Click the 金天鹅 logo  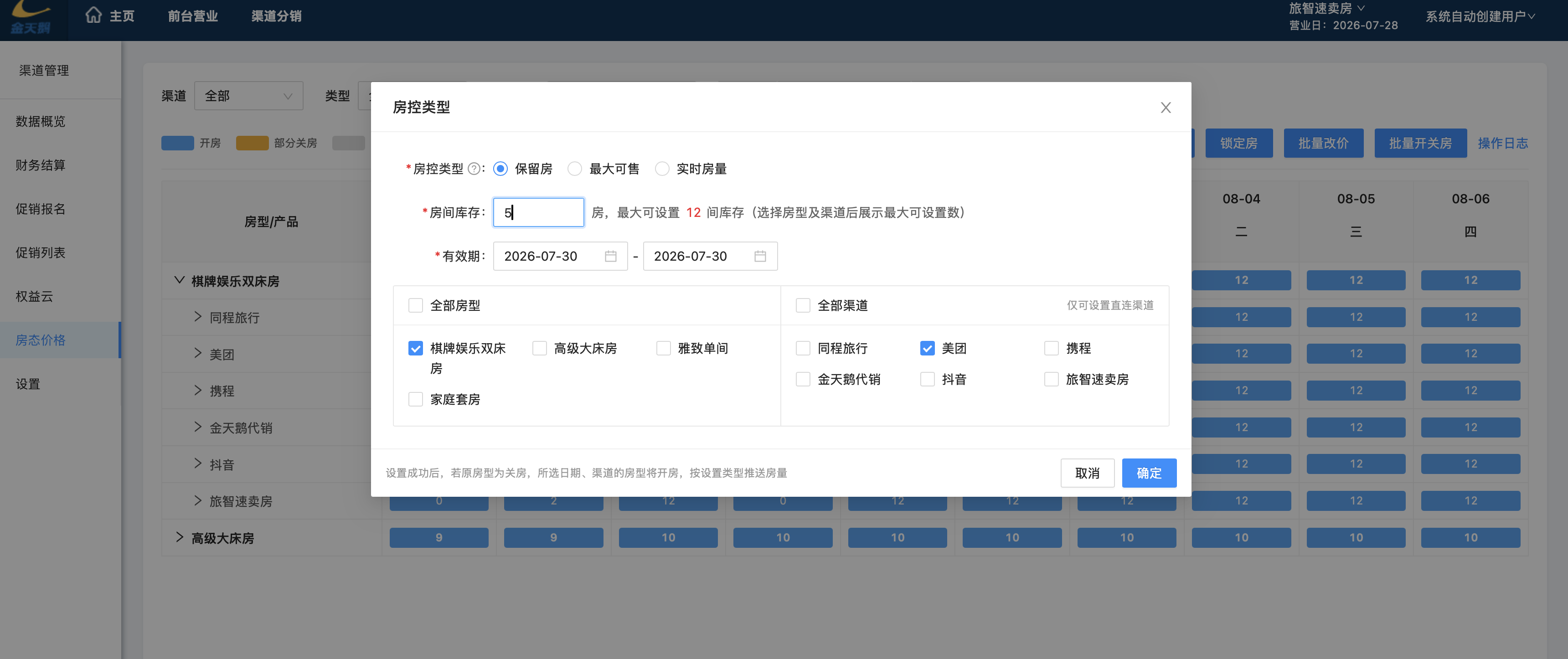[x=31, y=17]
